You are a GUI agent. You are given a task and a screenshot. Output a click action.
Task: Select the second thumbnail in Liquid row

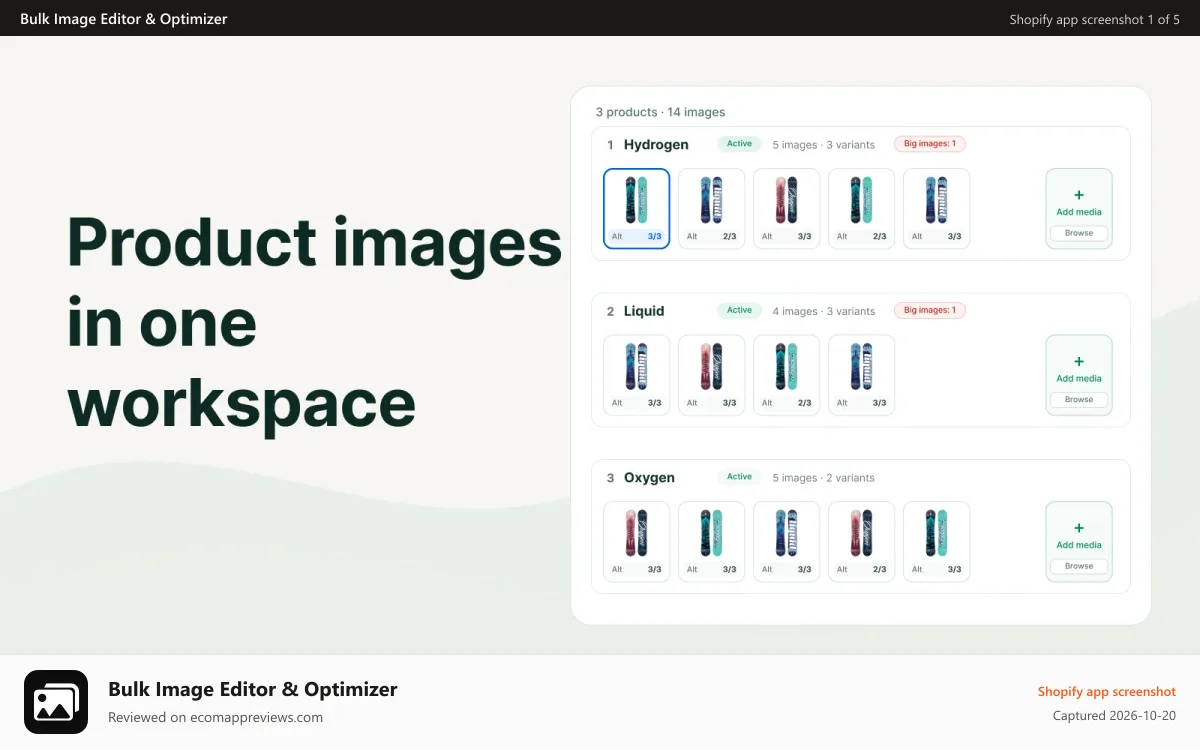pos(712,375)
